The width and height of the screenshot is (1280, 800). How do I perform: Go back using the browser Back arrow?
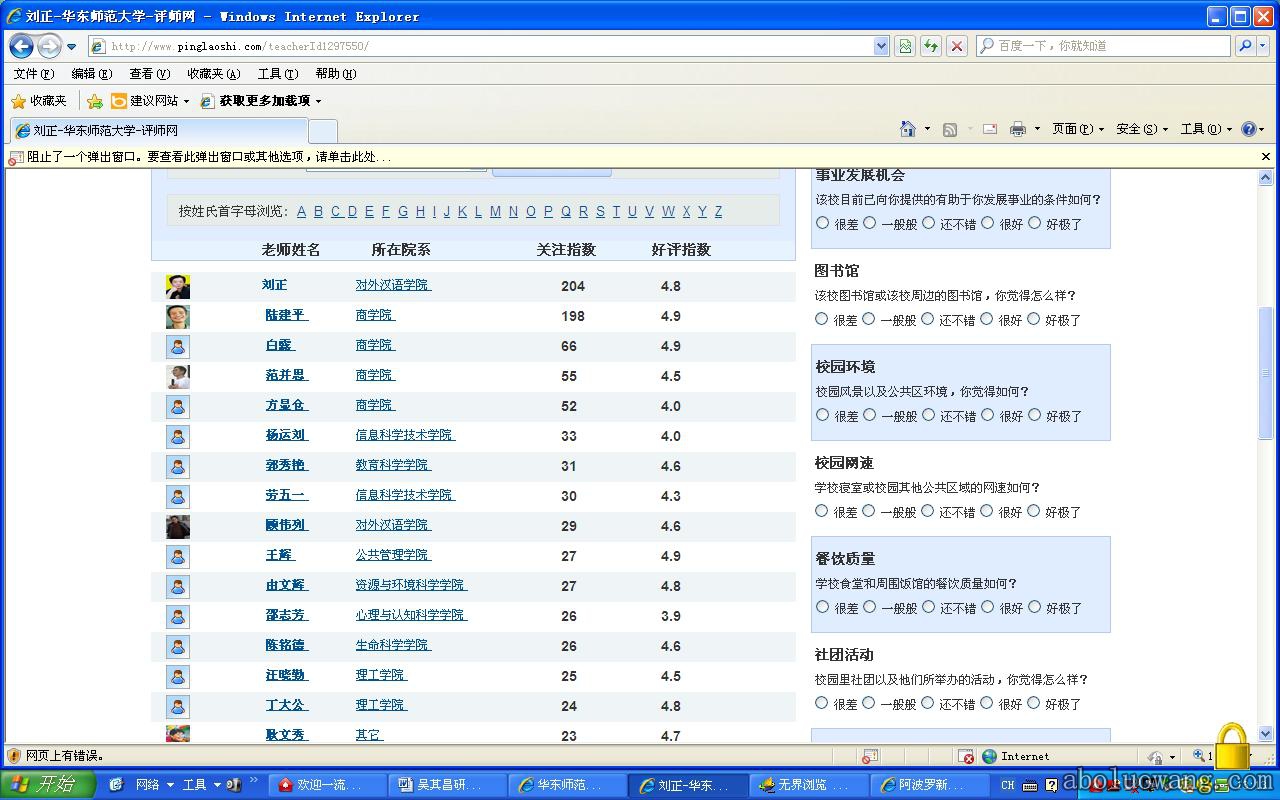[x=21, y=46]
